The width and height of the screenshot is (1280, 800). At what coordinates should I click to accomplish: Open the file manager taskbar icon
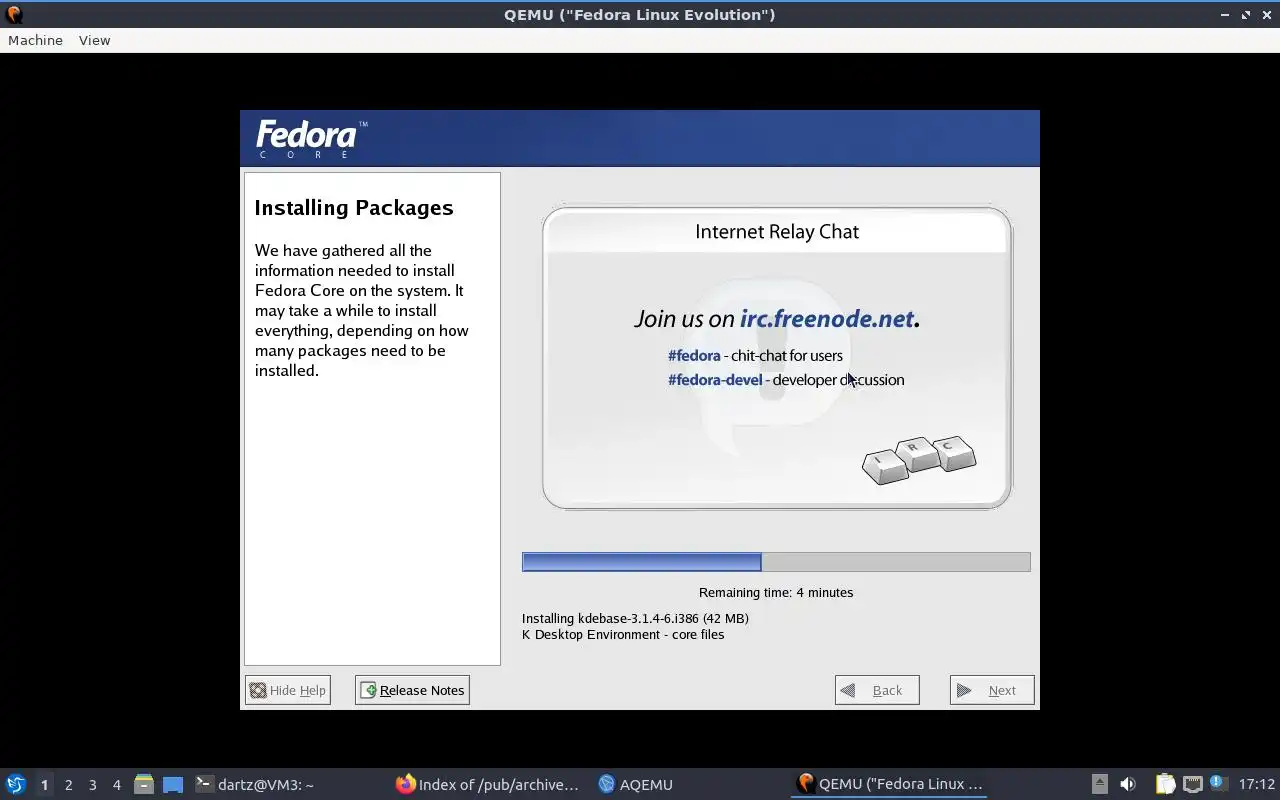144,784
